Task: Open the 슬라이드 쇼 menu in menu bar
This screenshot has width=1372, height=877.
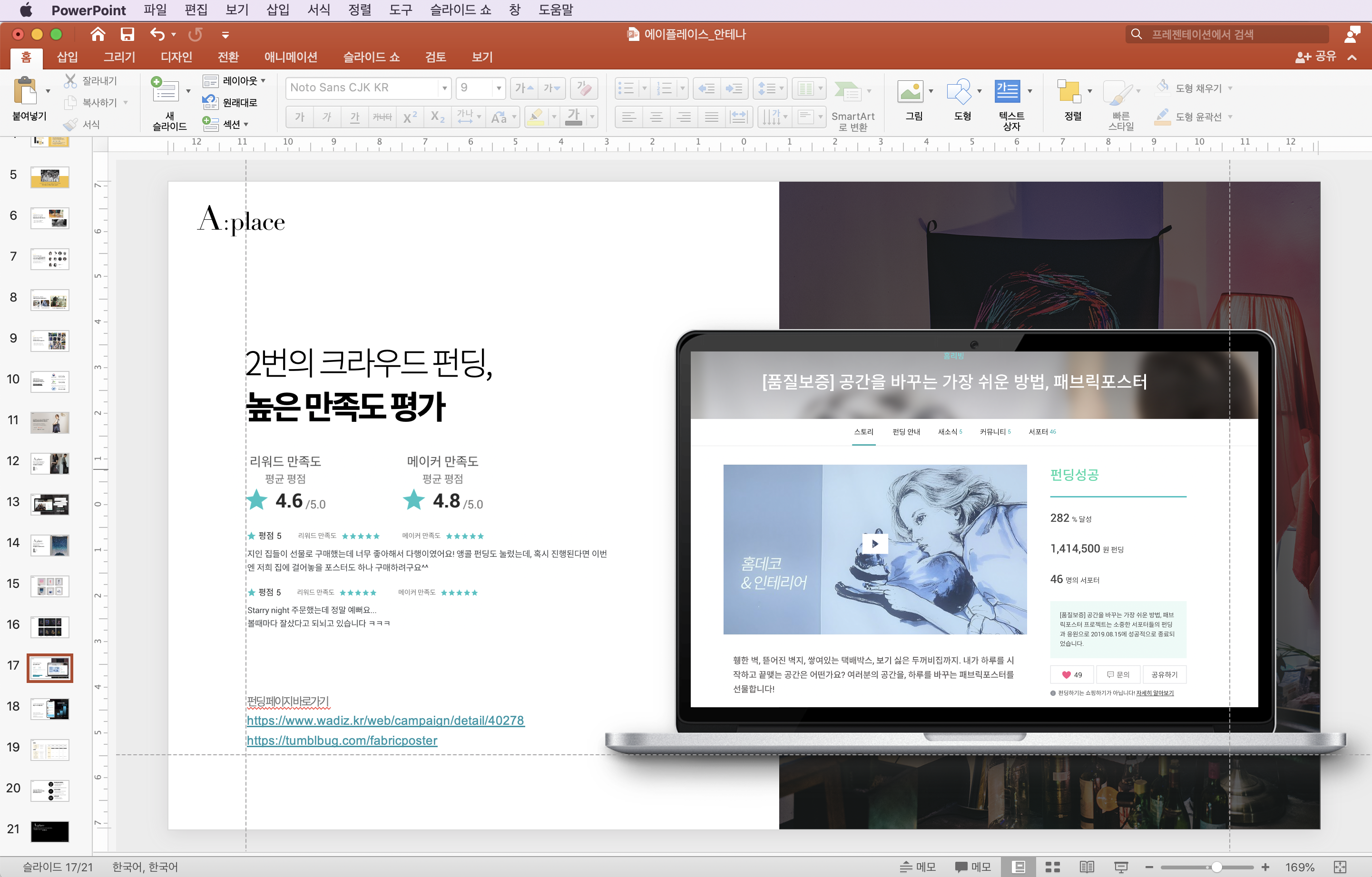Action: (461, 10)
